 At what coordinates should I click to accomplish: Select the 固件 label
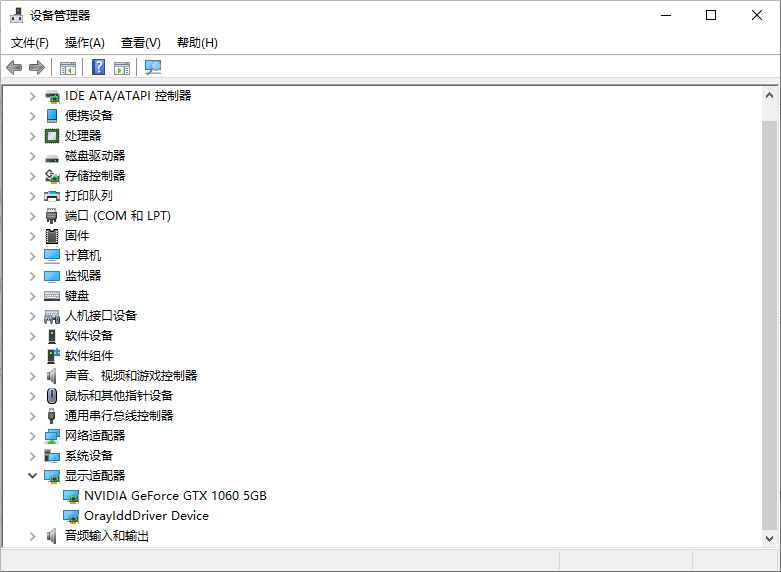click(77, 235)
